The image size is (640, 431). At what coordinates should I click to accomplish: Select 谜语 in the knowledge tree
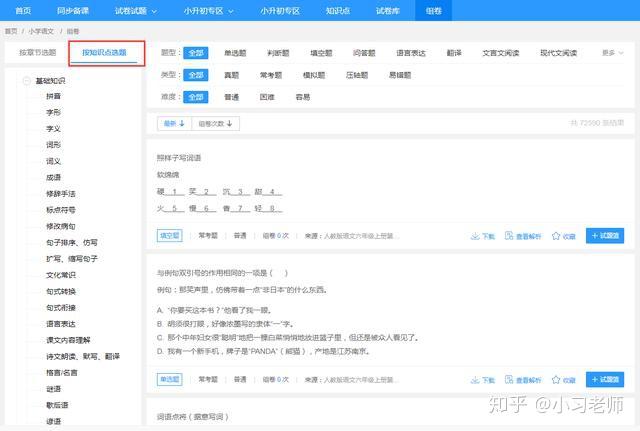point(53,389)
